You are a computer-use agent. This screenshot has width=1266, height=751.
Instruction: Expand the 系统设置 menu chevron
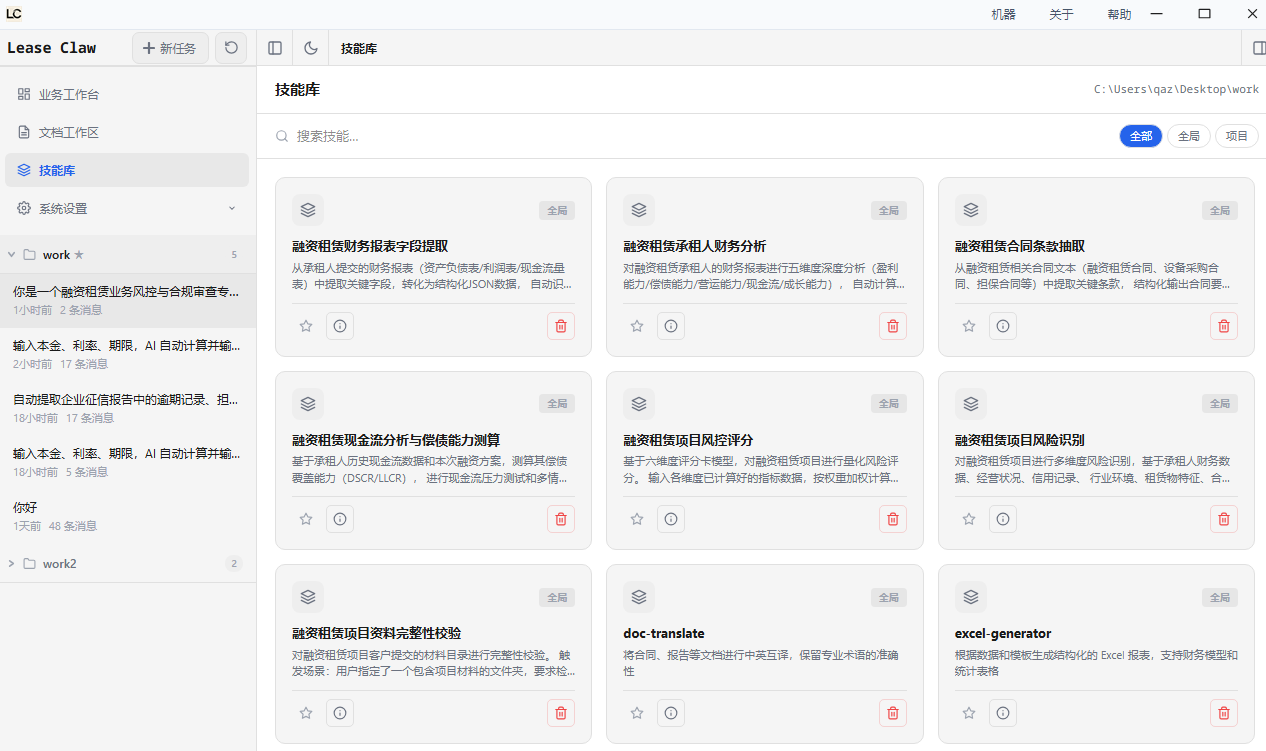pos(232,208)
